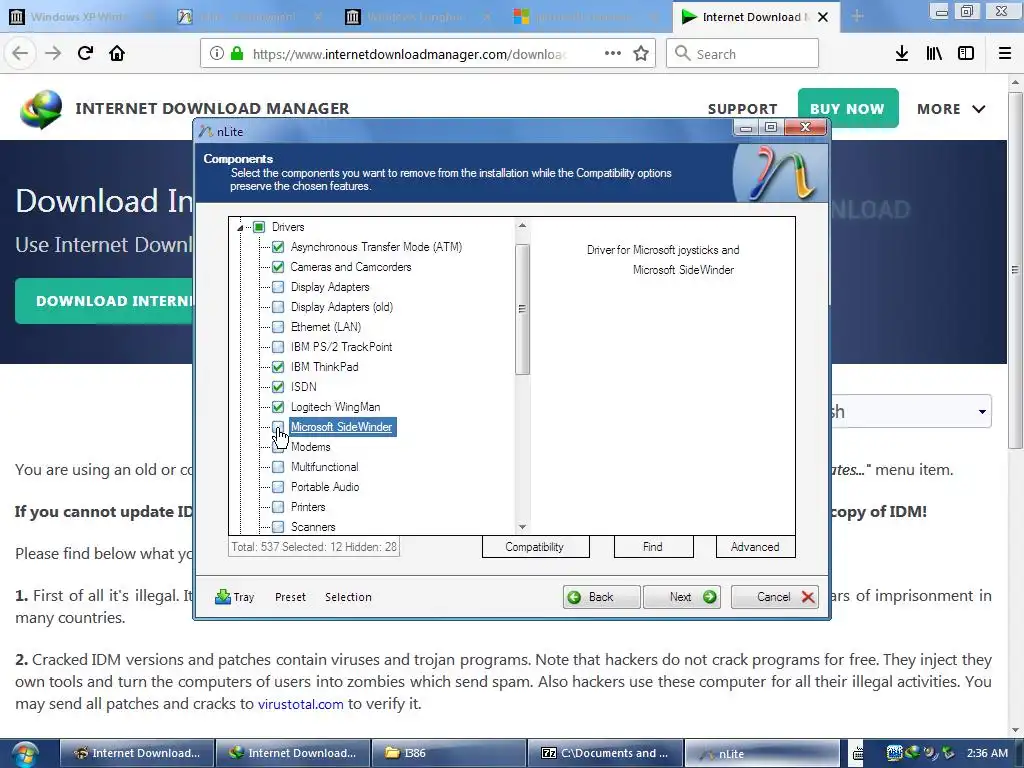View site information icon in address bar
1024x768 pixels.
coord(217,54)
